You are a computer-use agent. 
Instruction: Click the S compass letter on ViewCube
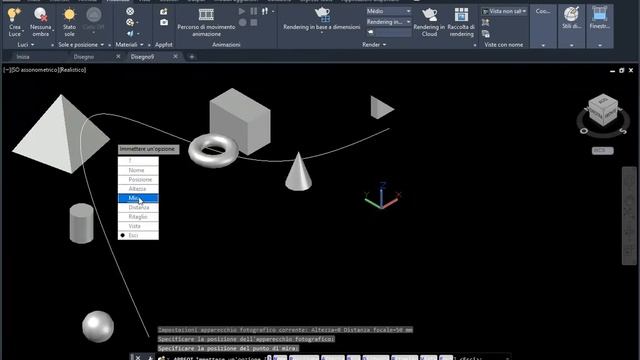[x=622, y=131]
